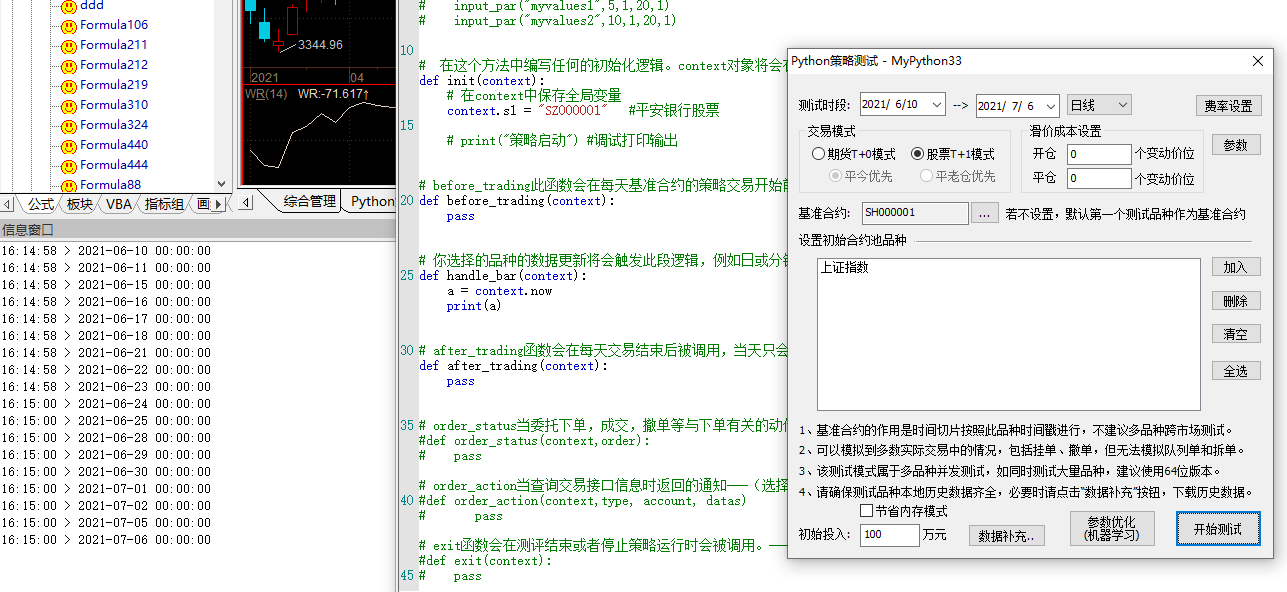Image resolution: width=1287 pixels, height=592 pixels.
Task: Click the 清空 button
Action: pos(1236,334)
